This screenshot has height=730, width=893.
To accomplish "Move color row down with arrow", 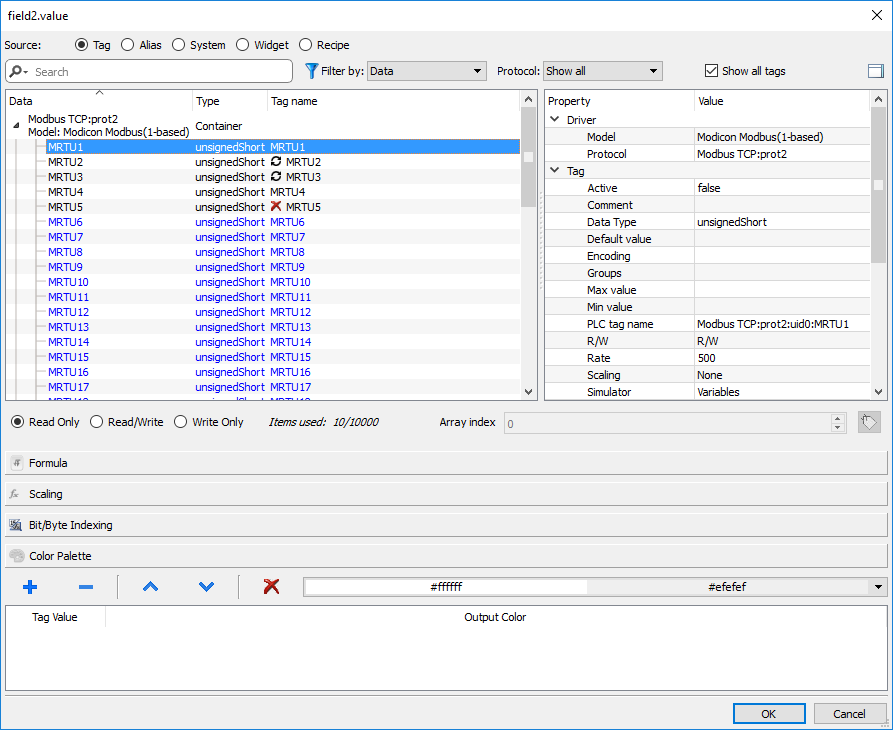I will click(206, 587).
